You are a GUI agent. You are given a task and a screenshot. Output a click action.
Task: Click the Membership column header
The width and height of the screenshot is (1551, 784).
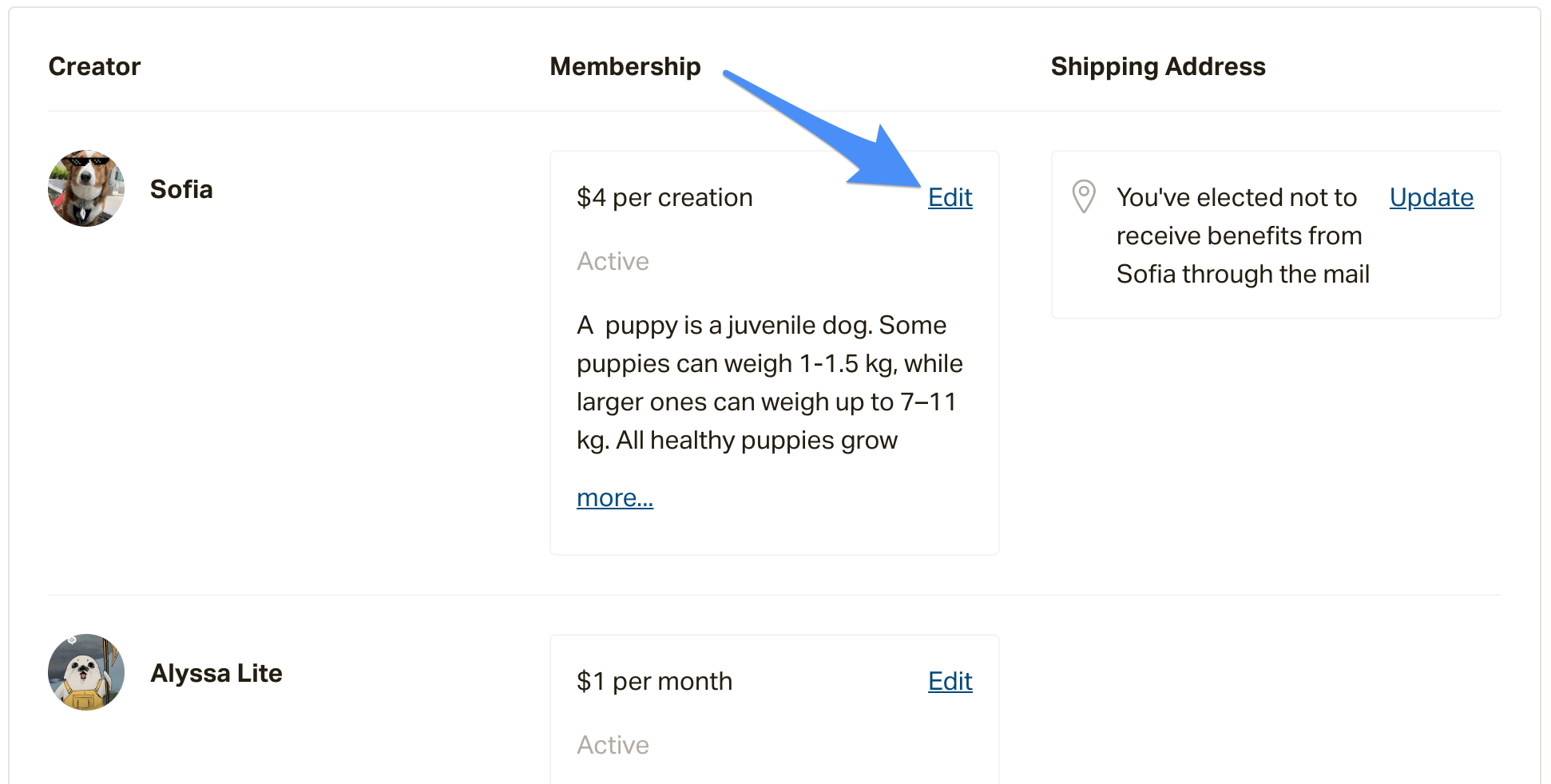(625, 66)
